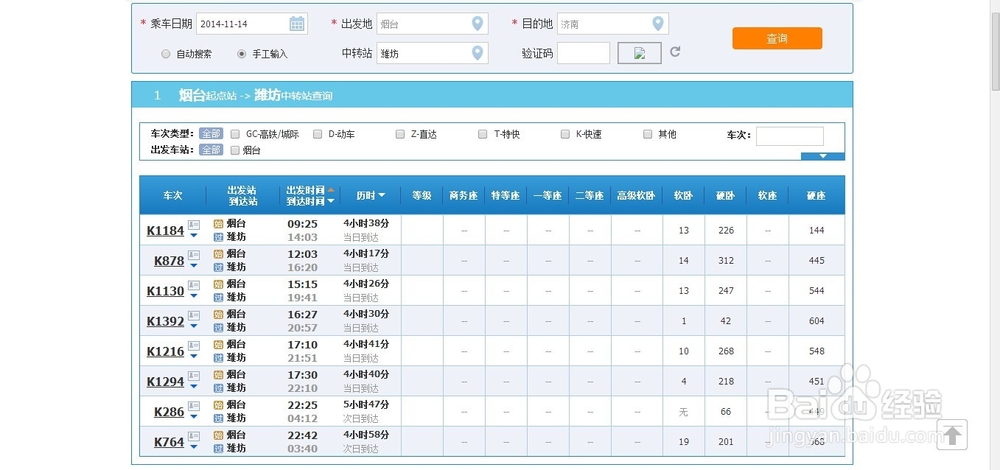This screenshot has width=1000, height=470.
Task: Check the K-快速 train type box
Action: [565, 134]
